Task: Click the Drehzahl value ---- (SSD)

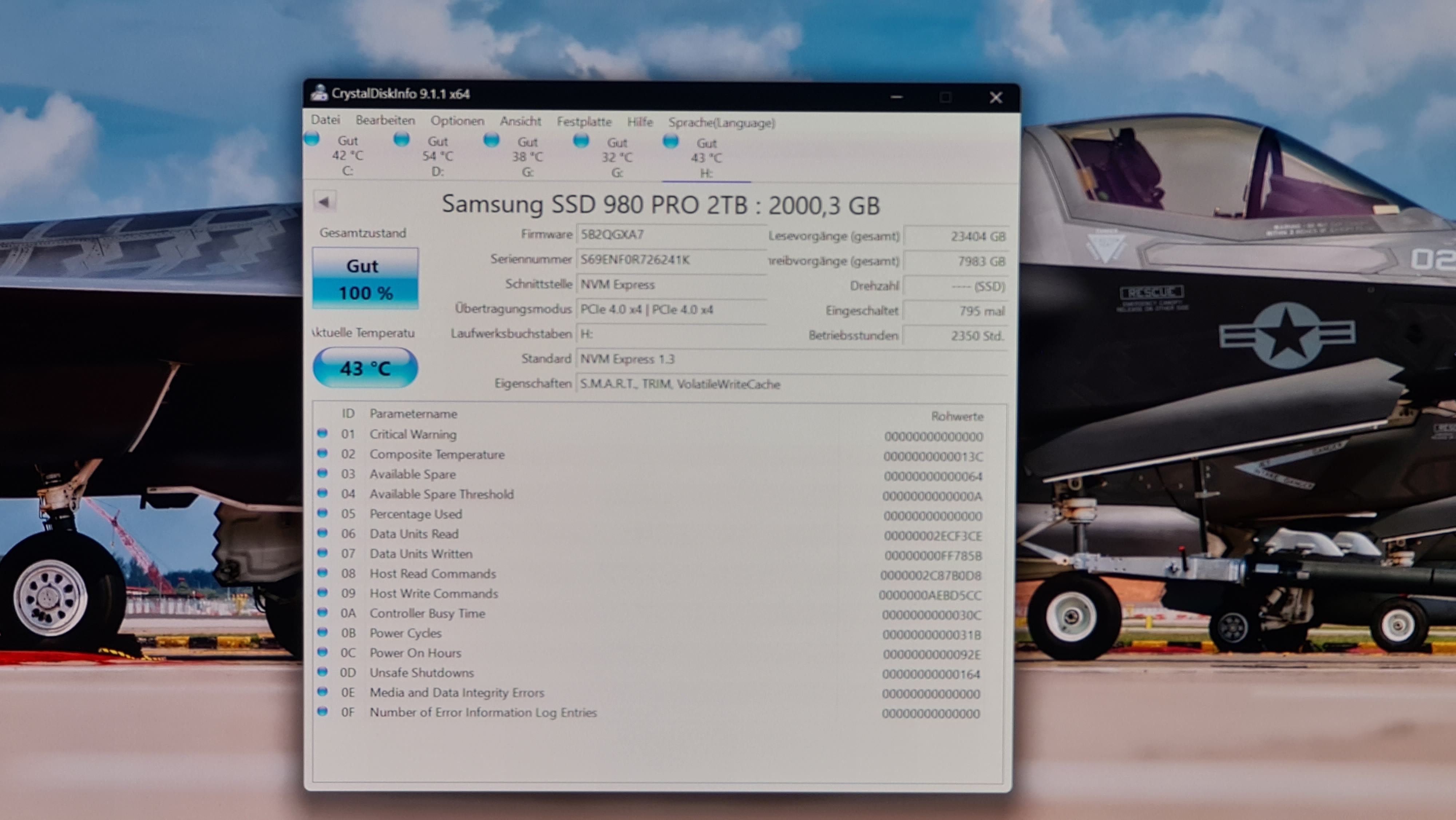Action: pyautogui.click(x=956, y=286)
